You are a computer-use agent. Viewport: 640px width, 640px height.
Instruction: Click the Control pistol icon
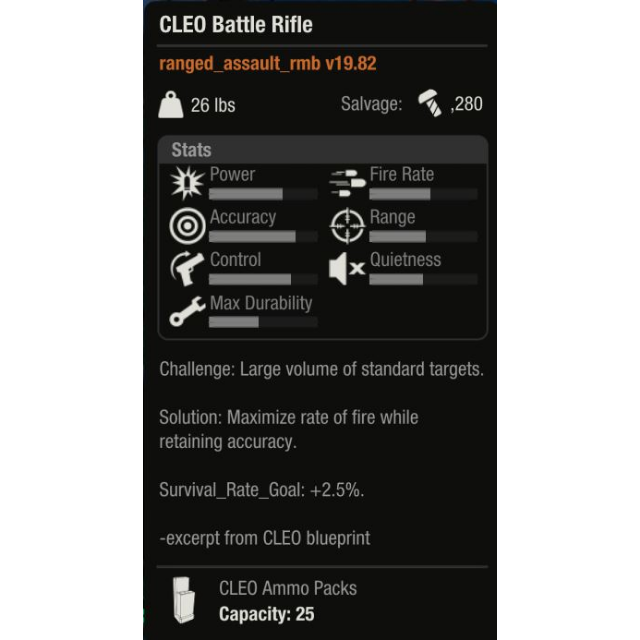(x=187, y=269)
